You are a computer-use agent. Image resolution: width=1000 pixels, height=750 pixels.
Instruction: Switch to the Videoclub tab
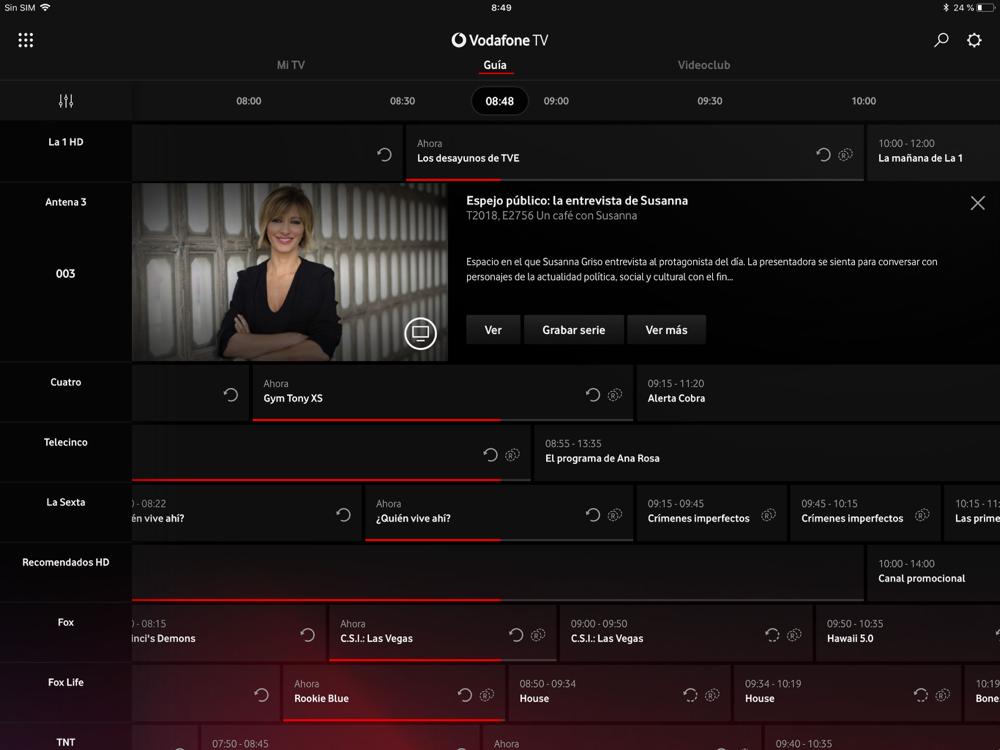pos(704,65)
